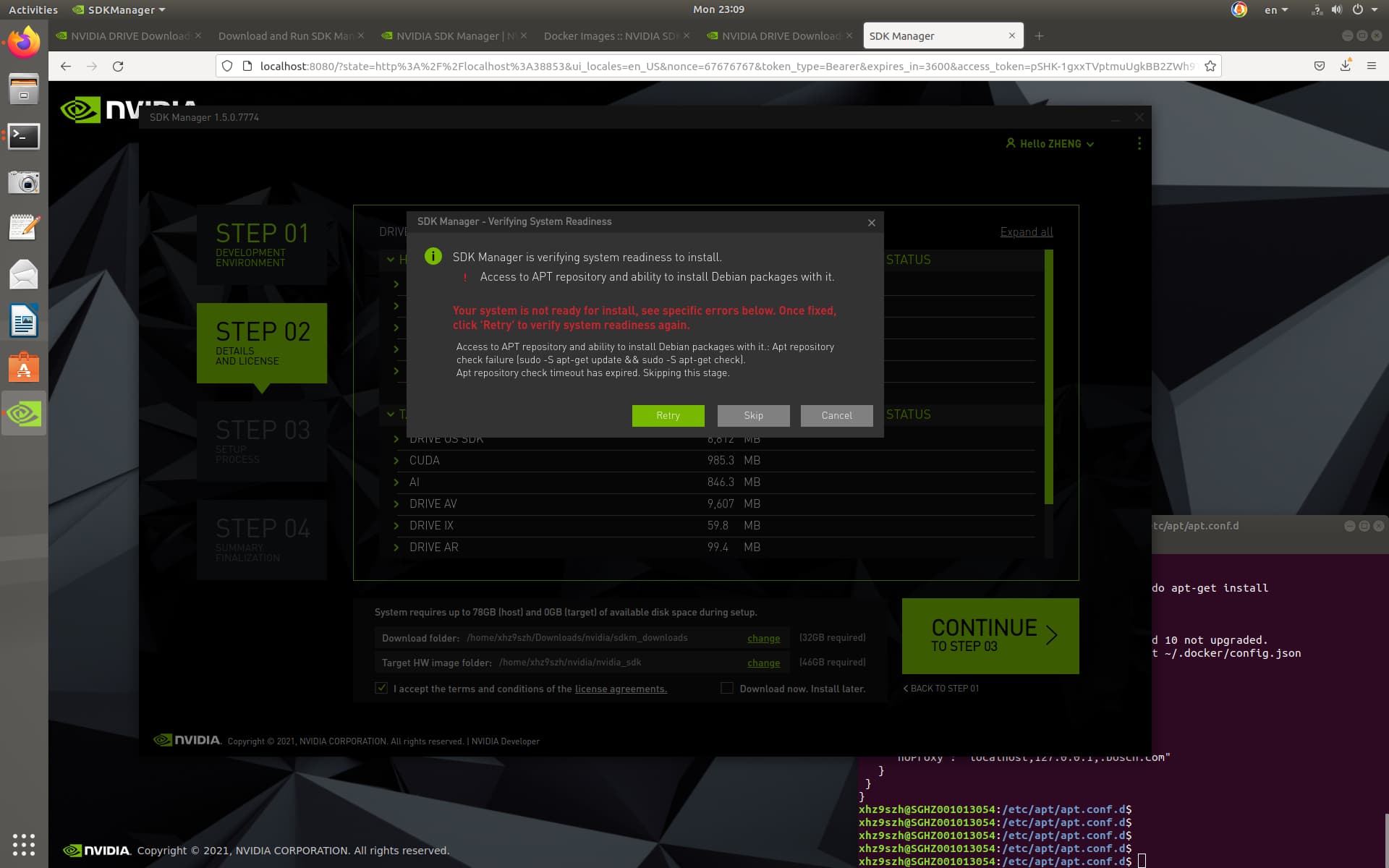
Task: Open the Firefox hamburger menu
Action: [x=1371, y=66]
